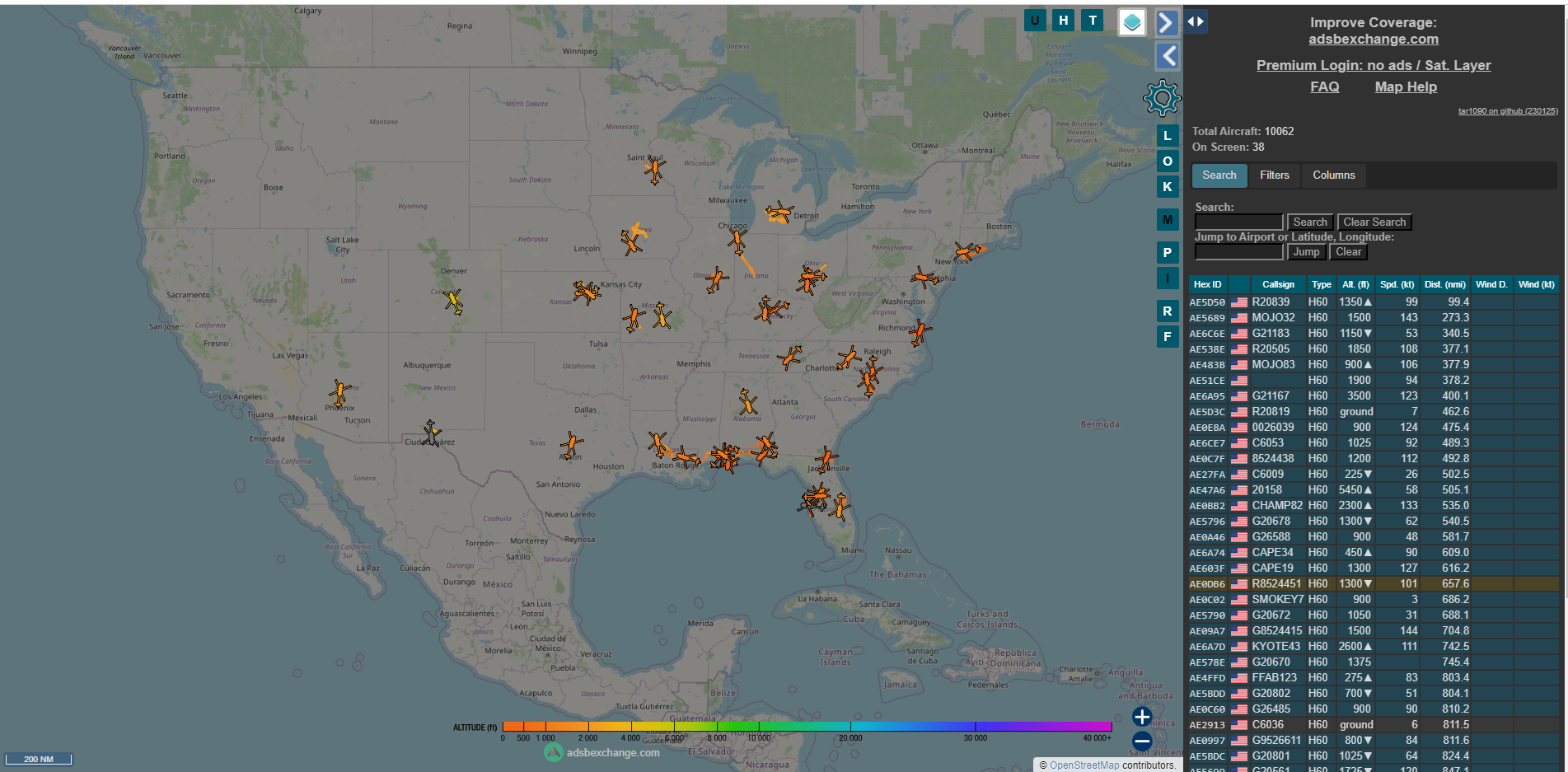Click the left chevron map button
Screen dimensions: 1568x772
pos(1167,56)
